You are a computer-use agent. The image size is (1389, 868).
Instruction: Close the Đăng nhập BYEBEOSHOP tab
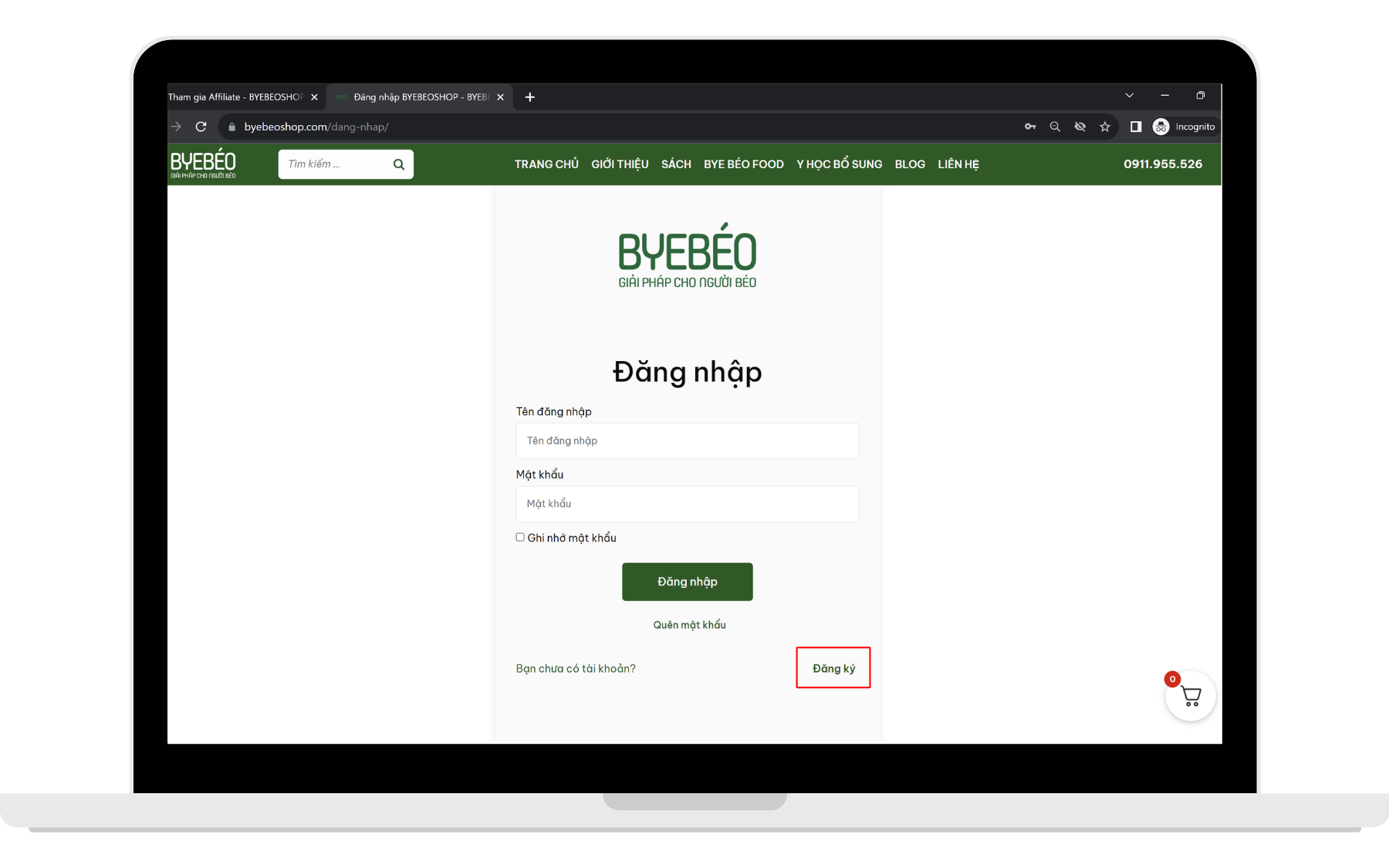500,97
